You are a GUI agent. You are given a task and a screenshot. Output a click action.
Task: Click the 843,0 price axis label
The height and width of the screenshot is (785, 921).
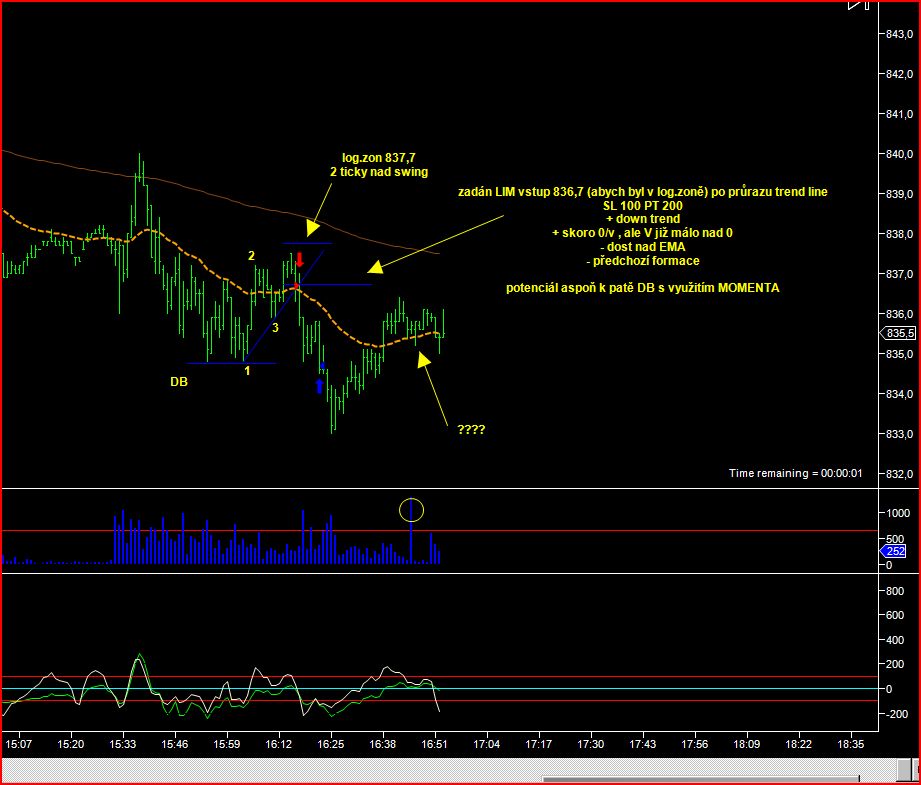pos(899,34)
